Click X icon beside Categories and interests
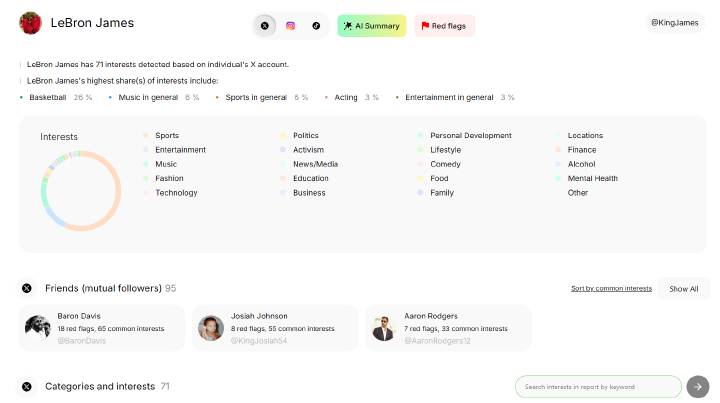The height and width of the screenshot is (403, 720). coord(27,386)
